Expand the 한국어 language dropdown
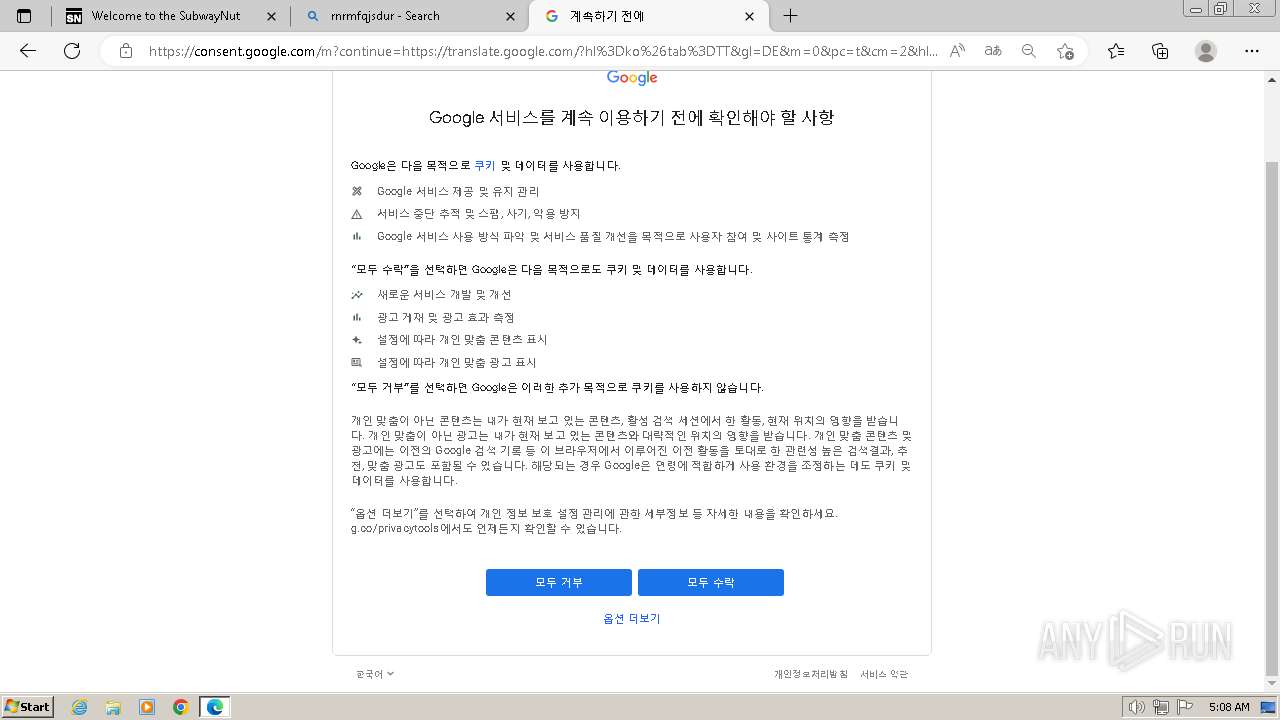The image size is (1280, 720). coord(375,674)
